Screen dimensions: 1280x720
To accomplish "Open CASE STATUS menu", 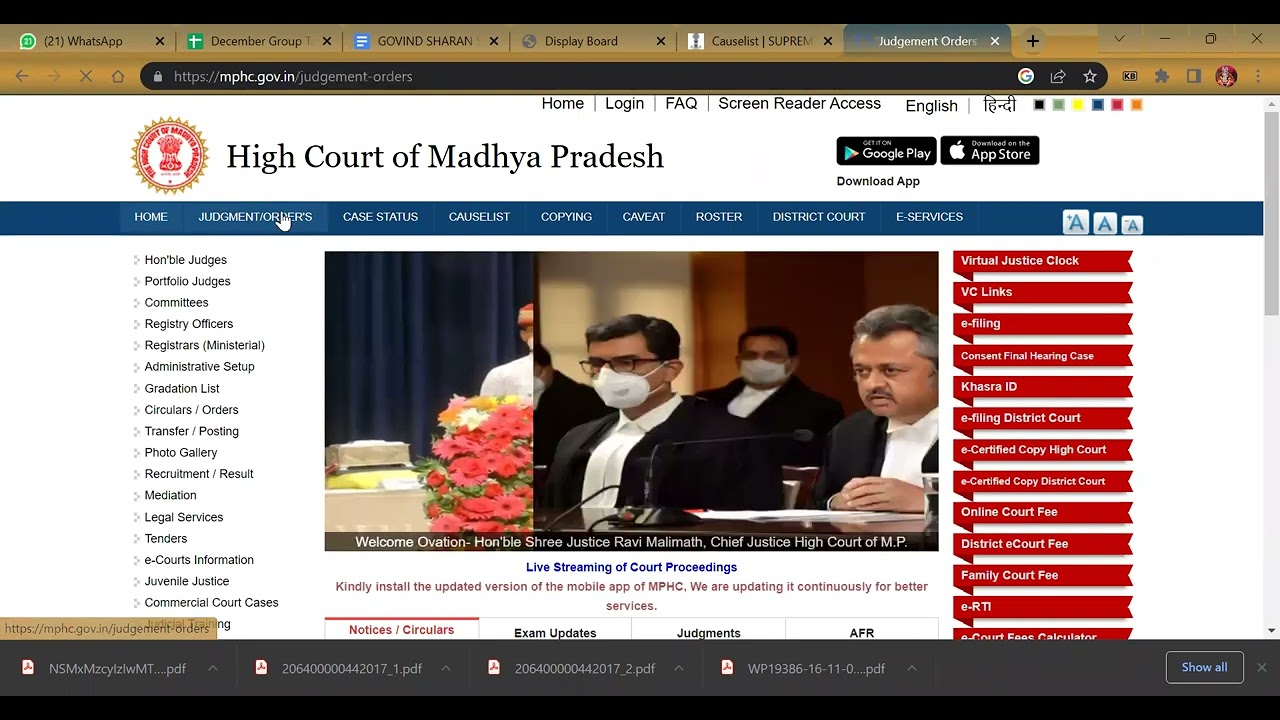I will pos(380,217).
